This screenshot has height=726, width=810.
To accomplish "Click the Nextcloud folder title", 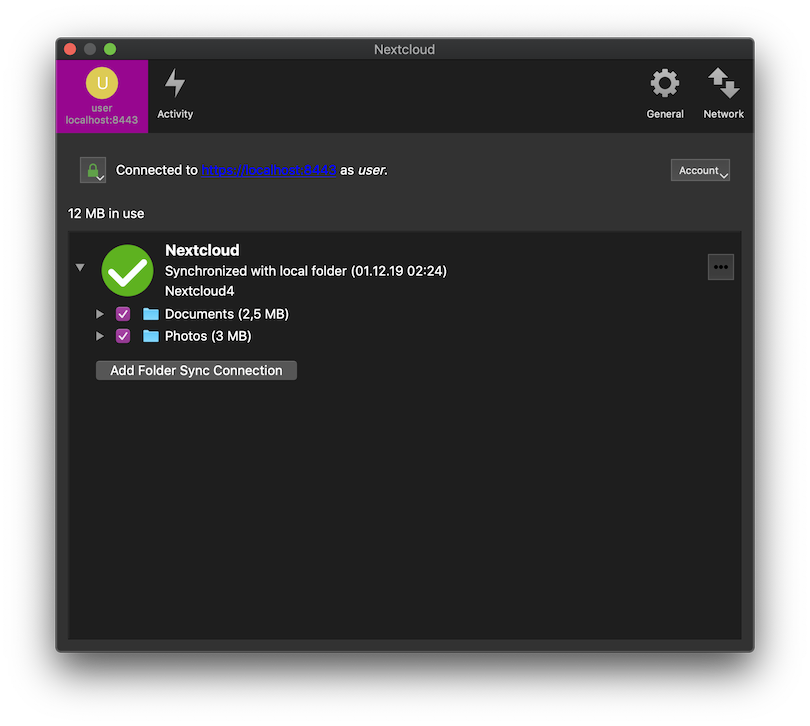I will [x=202, y=250].
